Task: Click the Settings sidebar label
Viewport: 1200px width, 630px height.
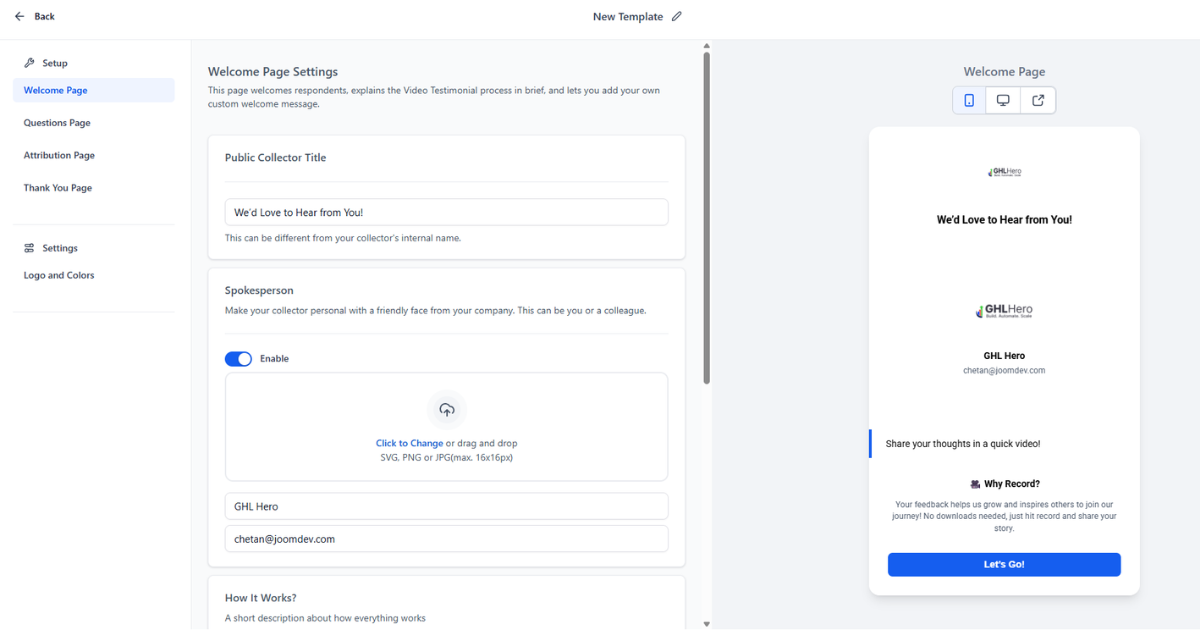Action: point(60,248)
